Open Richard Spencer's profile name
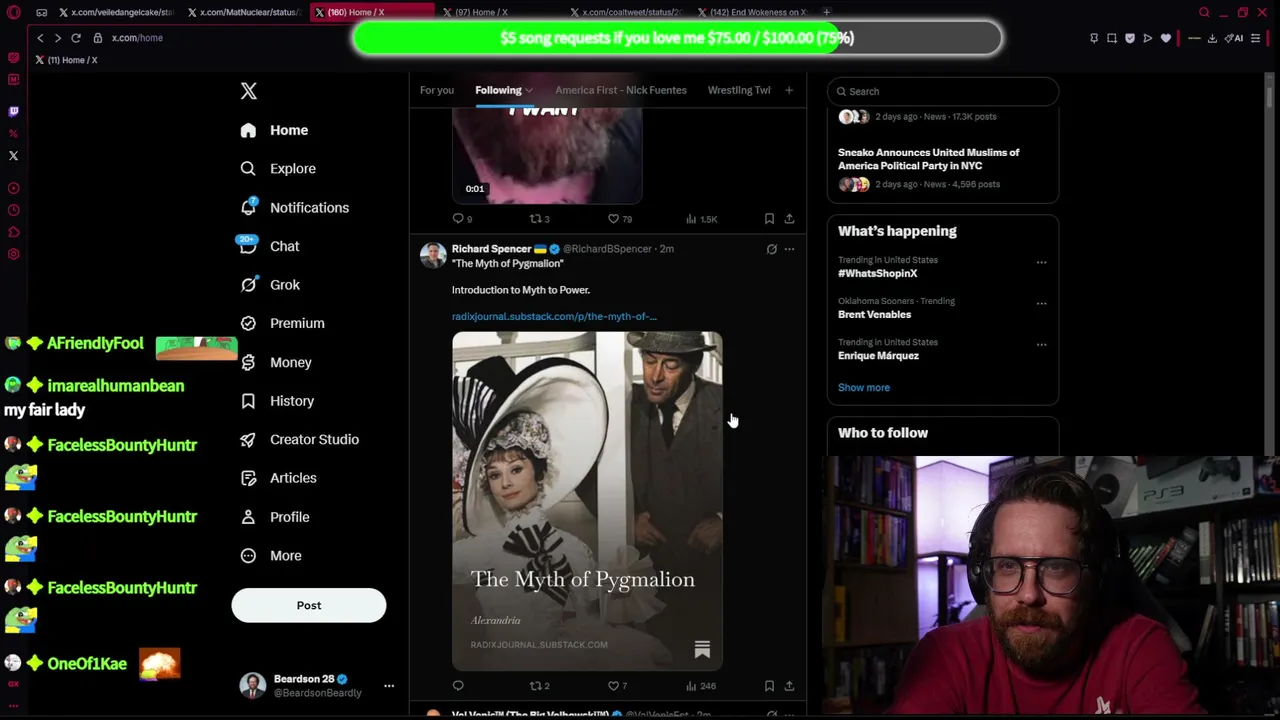The width and height of the screenshot is (1280, 720). tap(492, 249)
